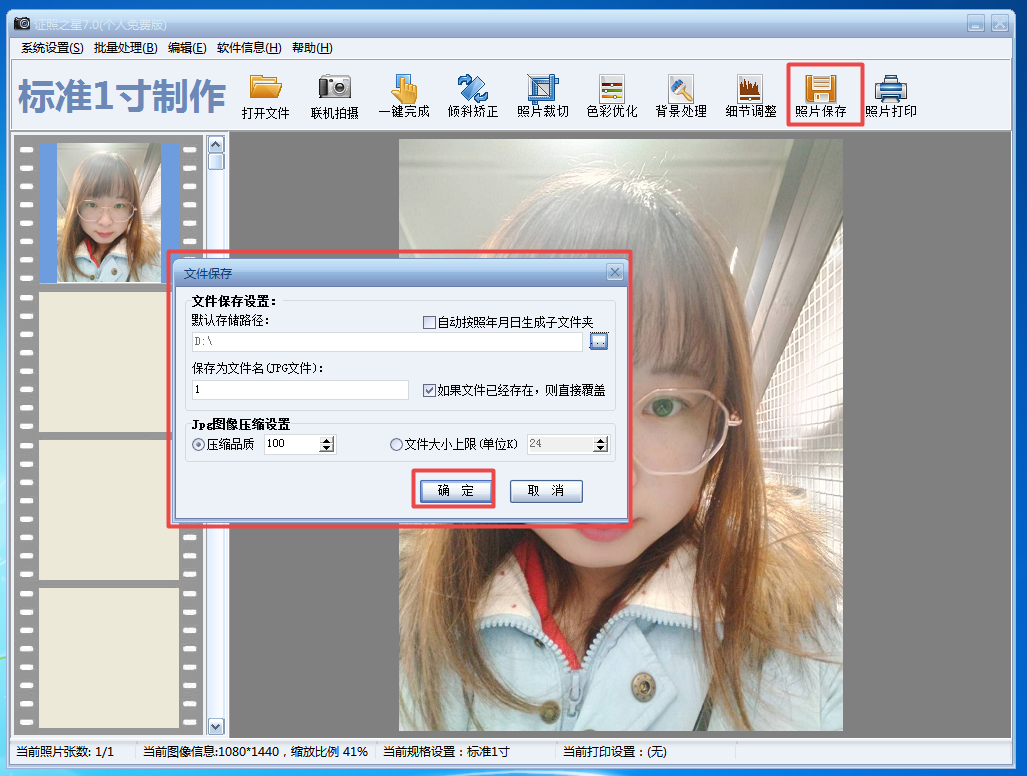The image size is (1027, 776).
Task: Click status text 当前打印设置：(无)
Action: pyautogui.click(x=614, y=752)
